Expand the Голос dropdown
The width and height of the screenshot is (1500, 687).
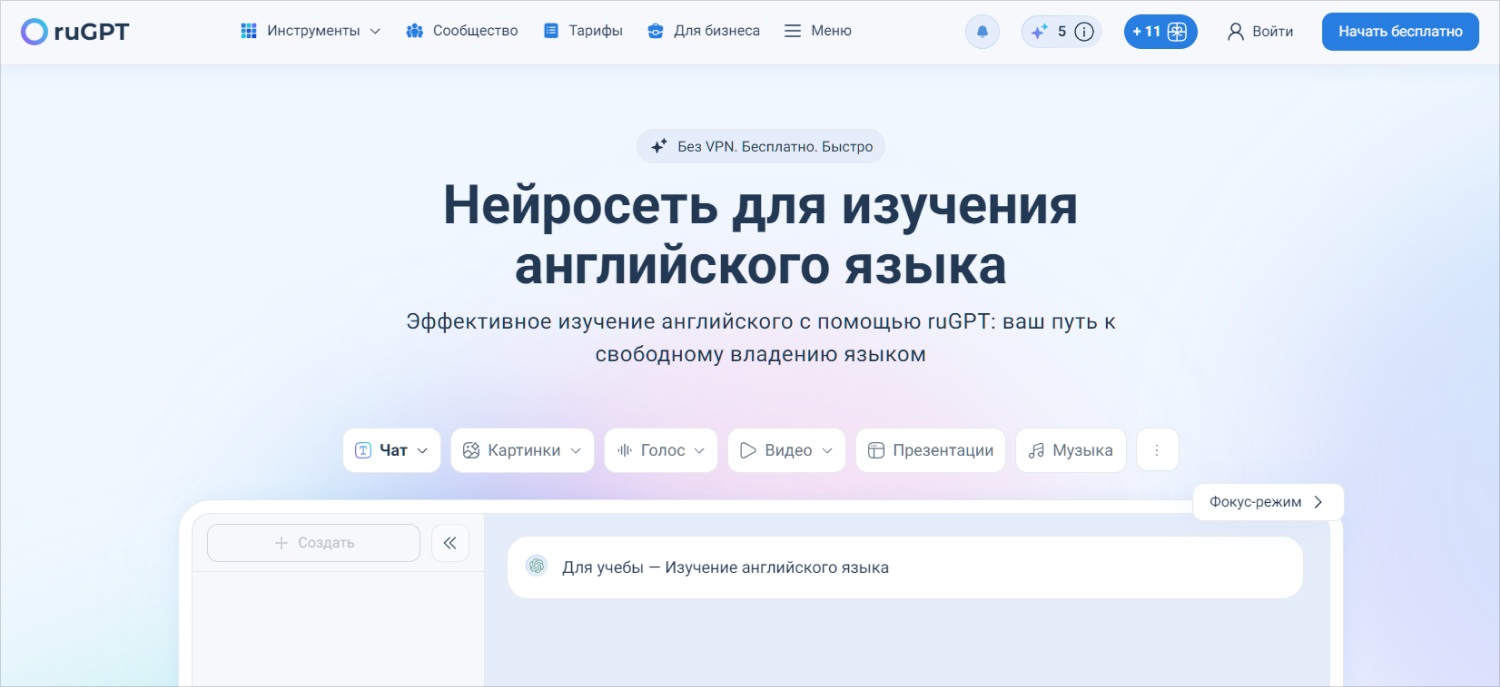(699, 451)
